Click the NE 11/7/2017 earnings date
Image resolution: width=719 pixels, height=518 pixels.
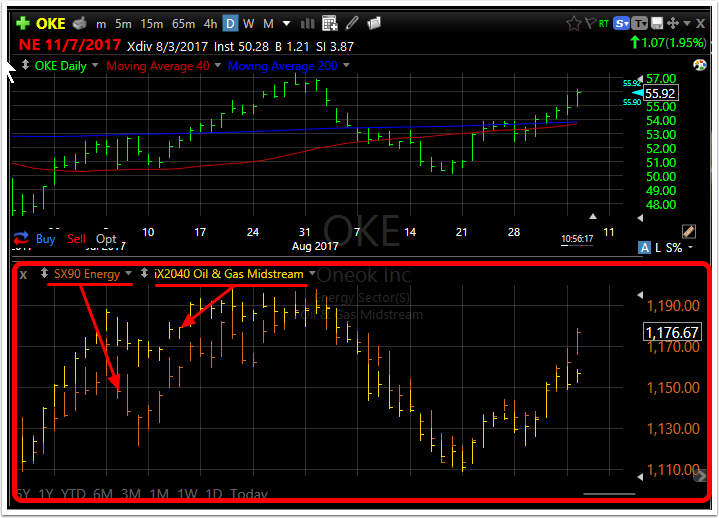tap(70, 45)
